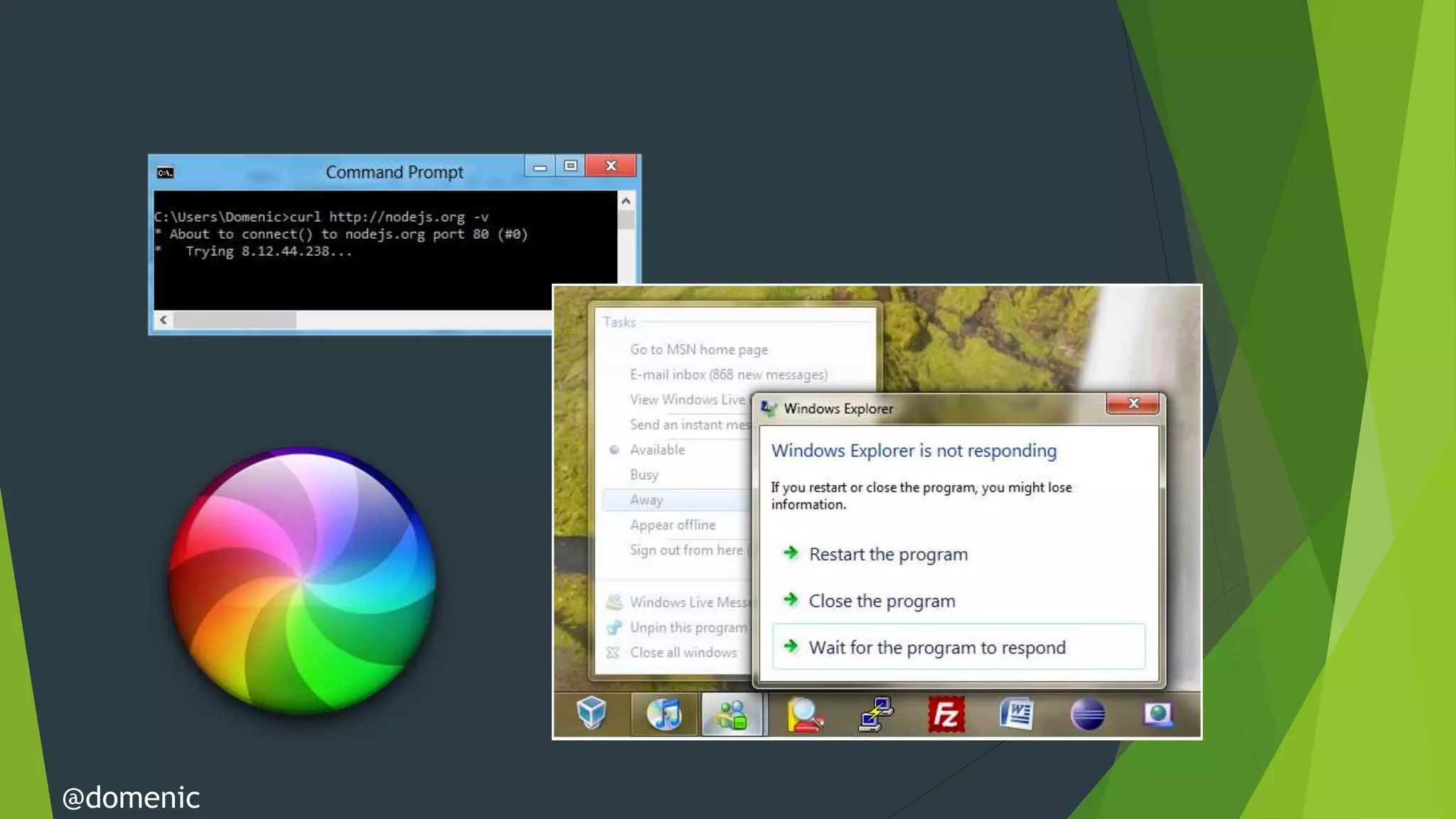Open the VirtualBox taskbar icon
Image resolution: width=1456 pixels, height=819 pixels.
point(591,713)
